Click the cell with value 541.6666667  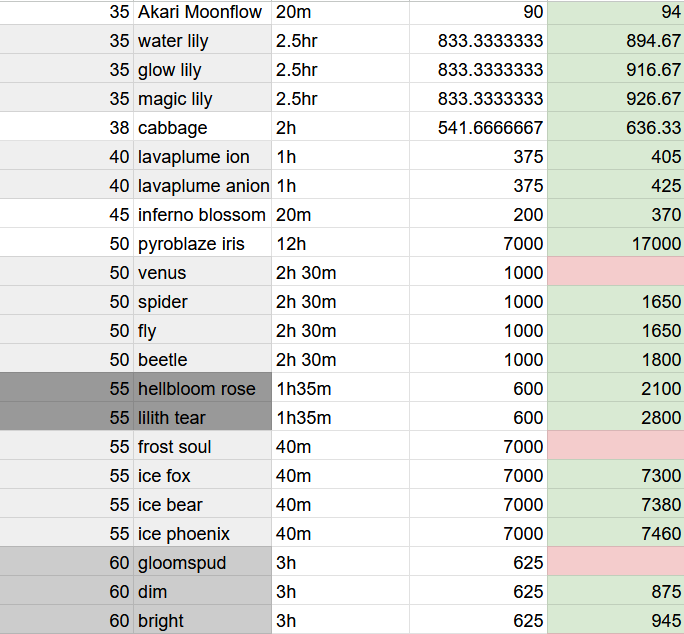click(479, 128)
